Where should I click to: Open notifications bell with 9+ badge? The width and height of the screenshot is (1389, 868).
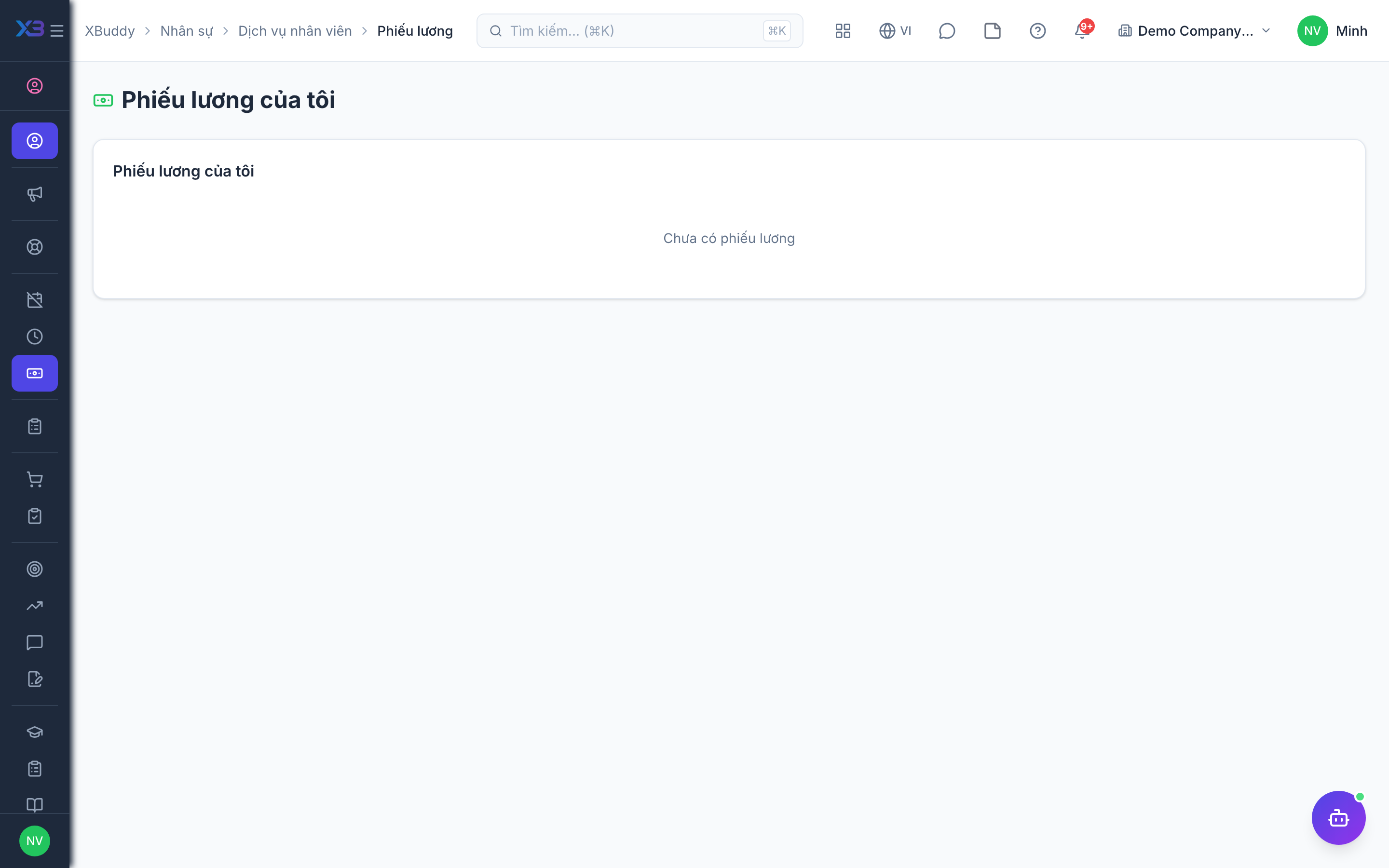(1083, 30)
